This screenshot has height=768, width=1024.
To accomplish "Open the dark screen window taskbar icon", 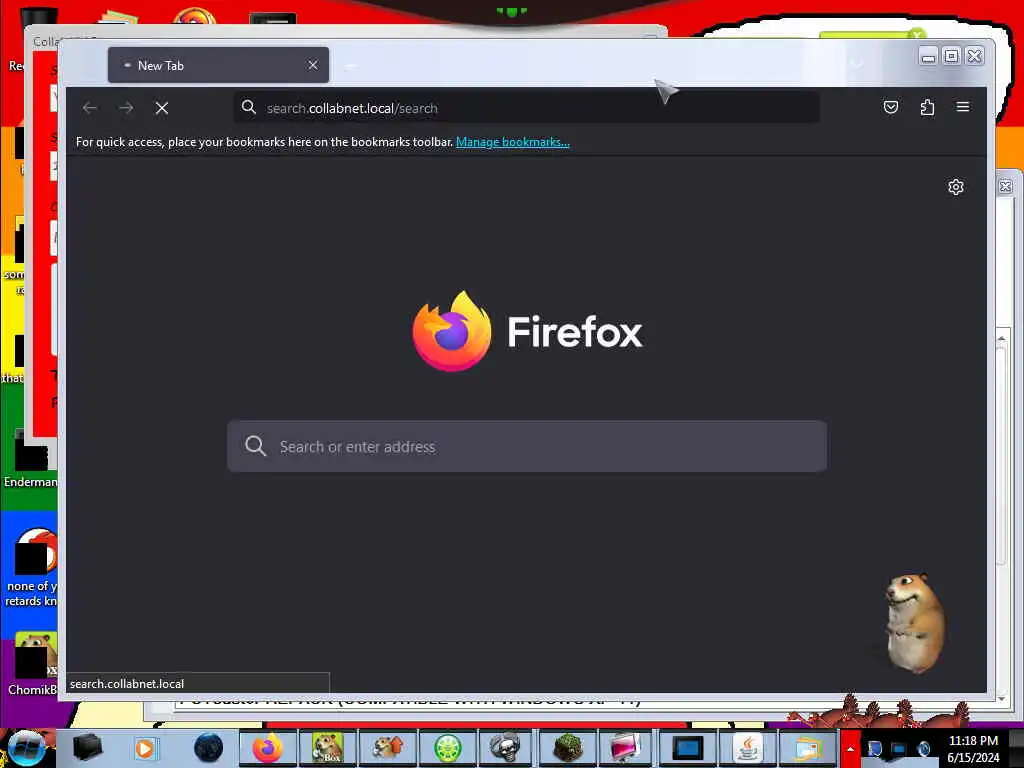I will 687,748.
